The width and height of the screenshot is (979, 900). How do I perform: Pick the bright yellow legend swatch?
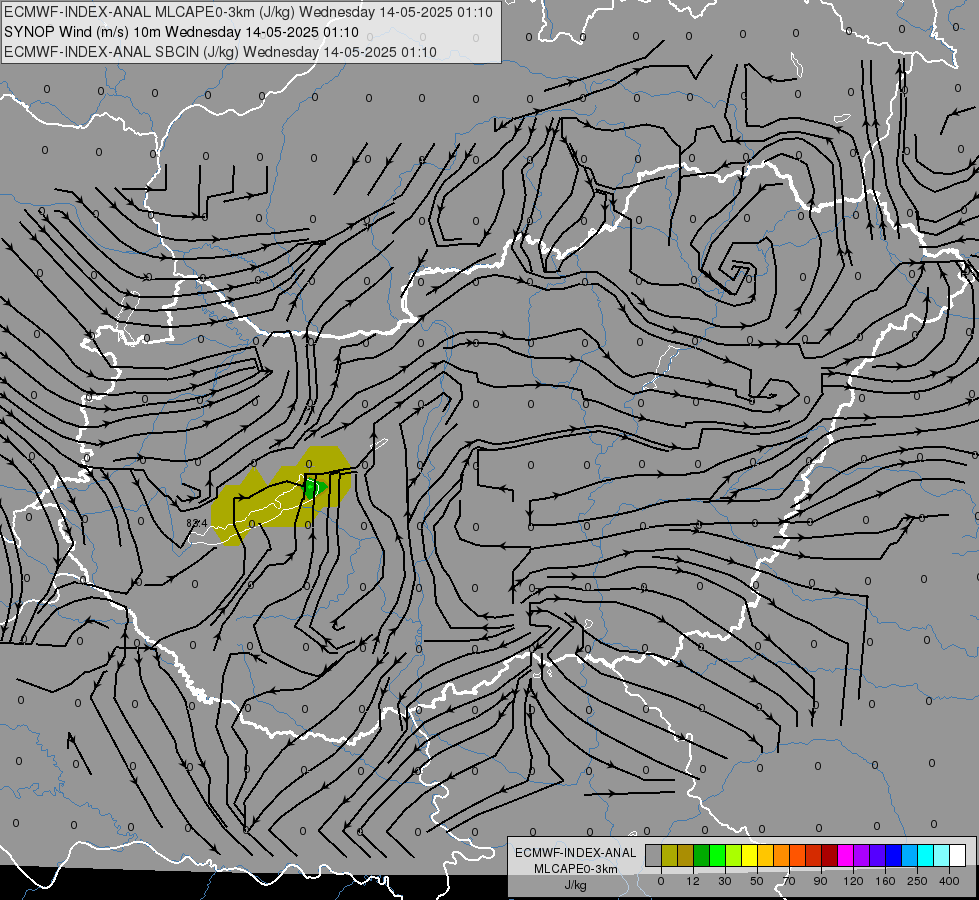750,855
